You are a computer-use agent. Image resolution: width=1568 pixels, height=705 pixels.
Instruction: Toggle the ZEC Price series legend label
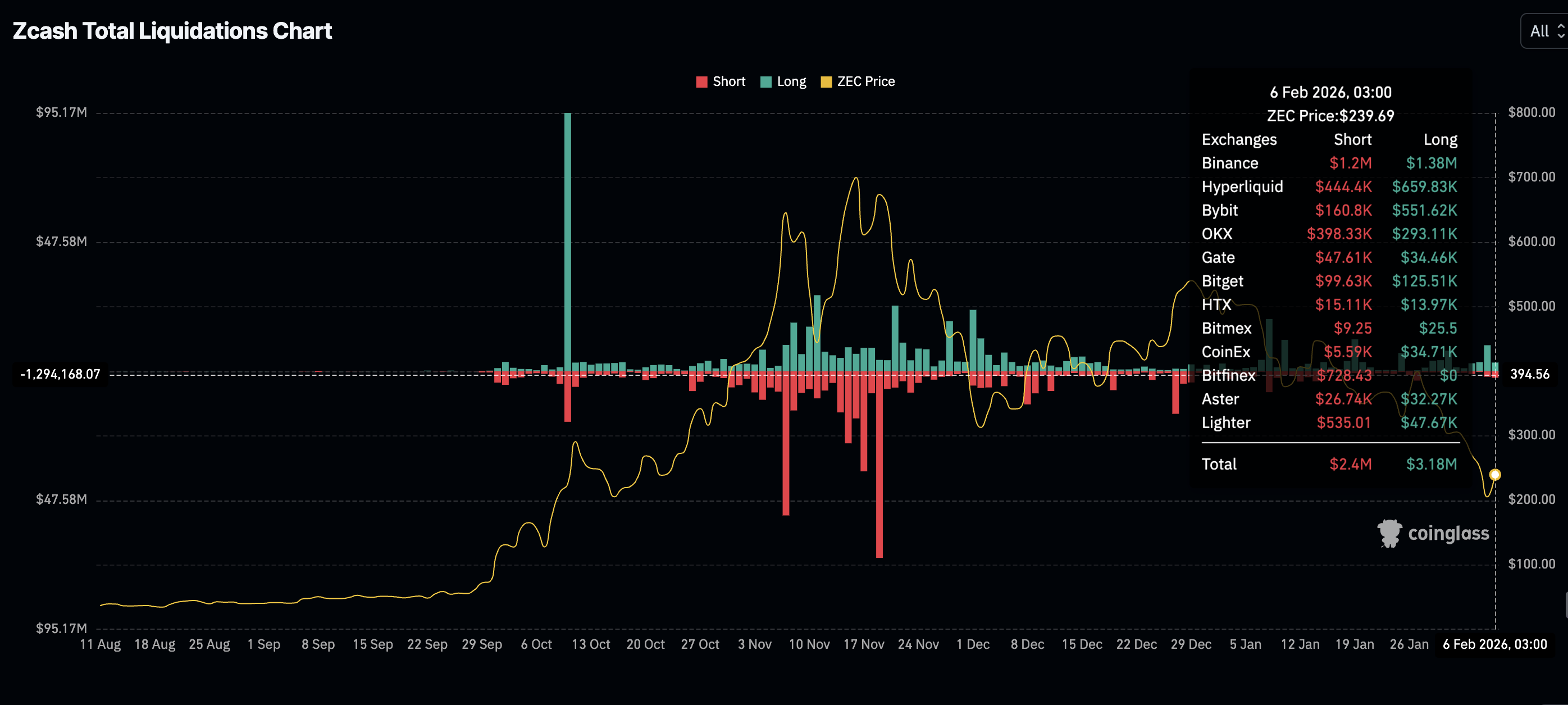coord(865,81)
